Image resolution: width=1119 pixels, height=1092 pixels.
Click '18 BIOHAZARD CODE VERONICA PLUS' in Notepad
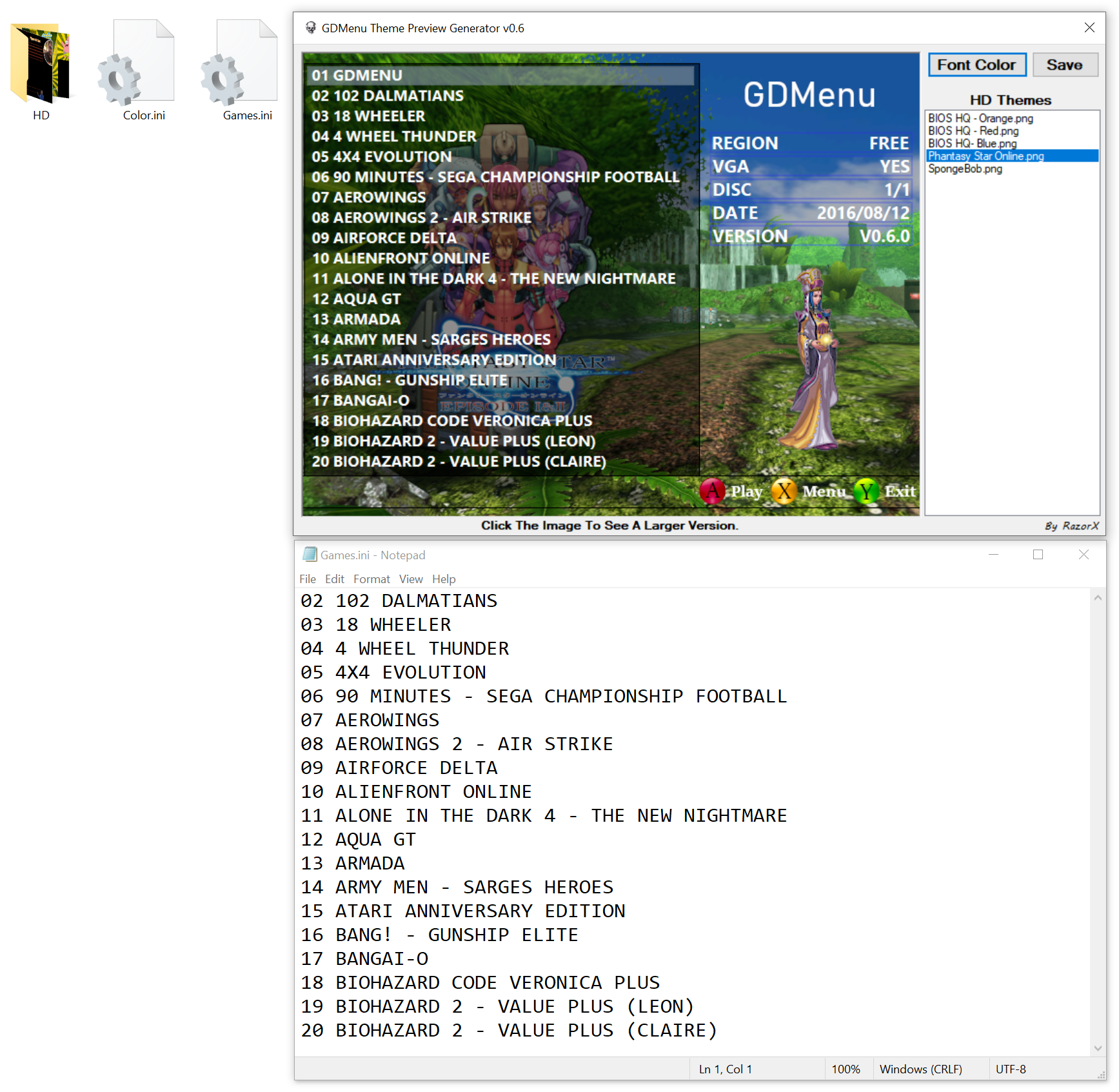click(480, 982)
